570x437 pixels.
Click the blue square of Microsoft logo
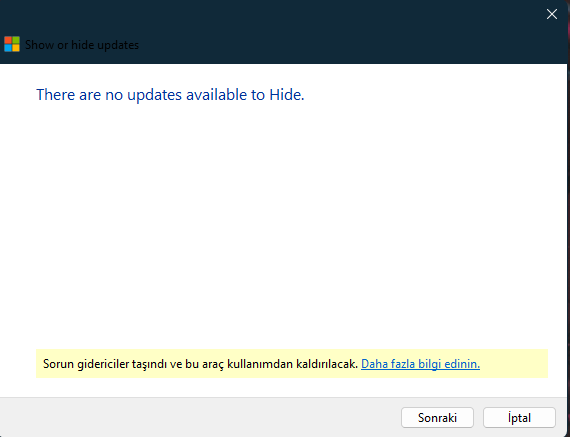8,48
